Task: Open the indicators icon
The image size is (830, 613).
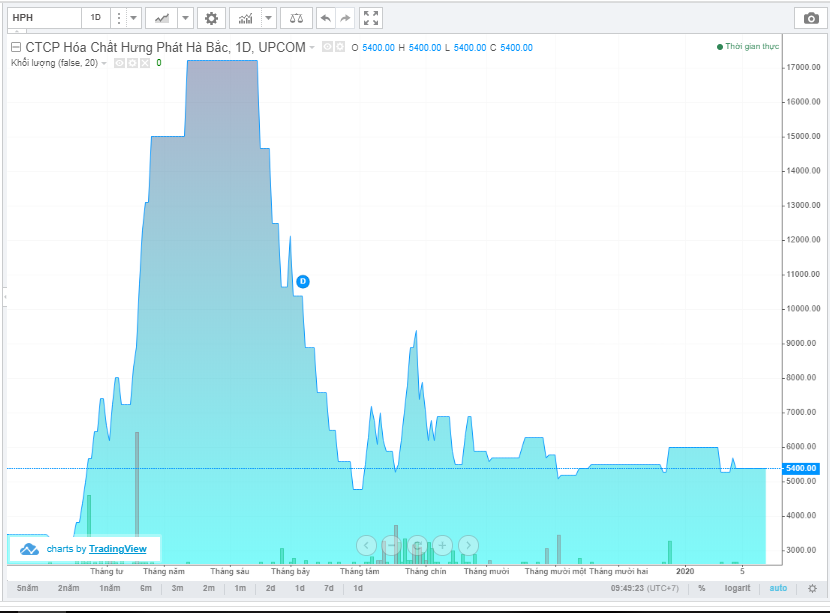Action: (246, 18)
